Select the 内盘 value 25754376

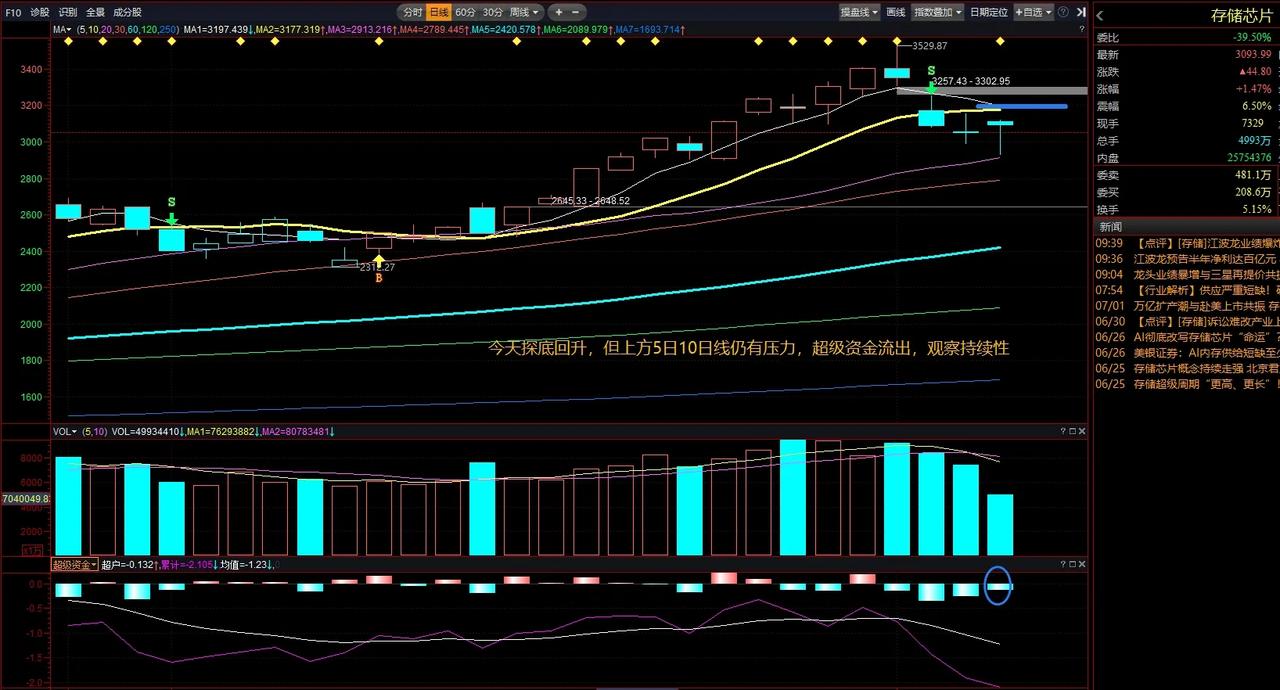click(x=1248, y=157)
